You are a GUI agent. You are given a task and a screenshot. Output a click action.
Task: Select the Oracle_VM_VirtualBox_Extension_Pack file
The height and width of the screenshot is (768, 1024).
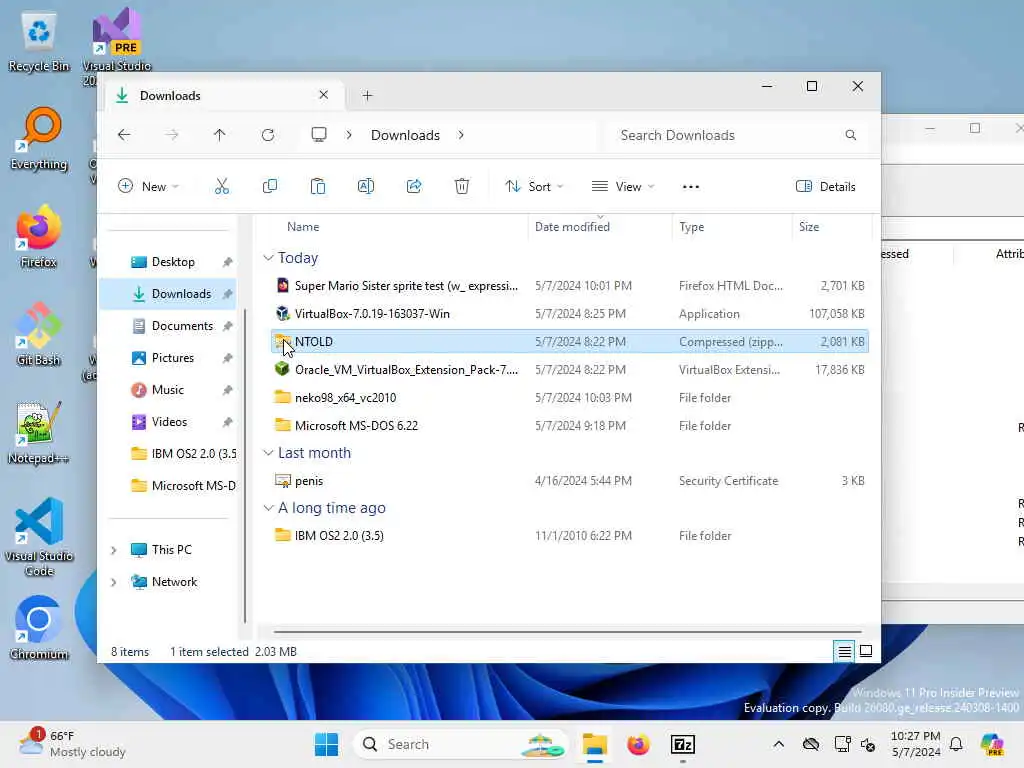pyautogui.click(x=569, y=370)
